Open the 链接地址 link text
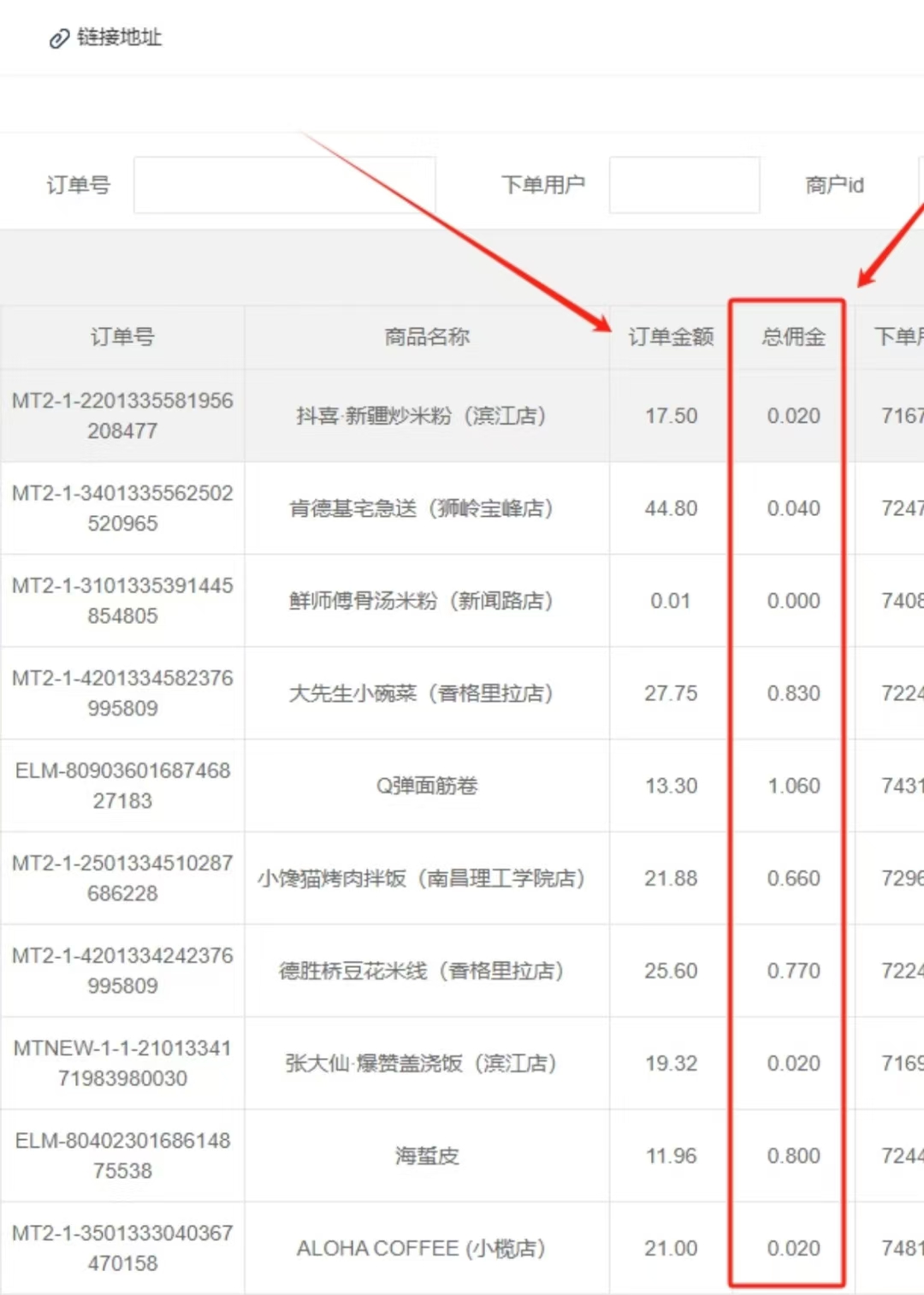This screenshot has height=1295, width=924. [119, 38]
